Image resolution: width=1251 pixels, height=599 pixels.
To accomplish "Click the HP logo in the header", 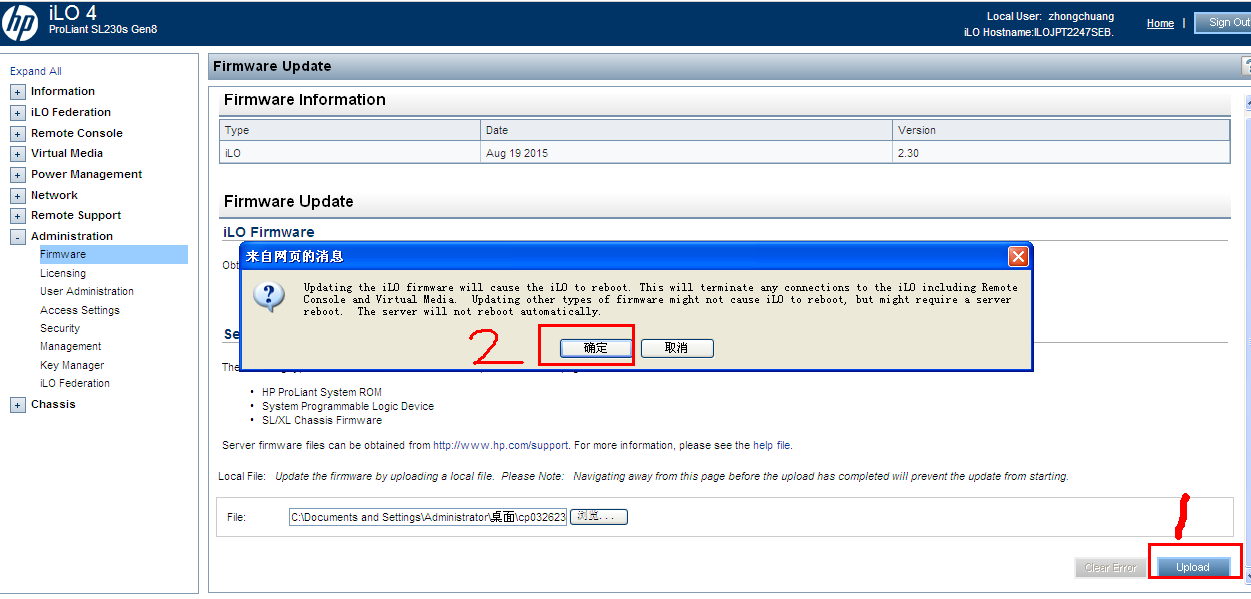I will point(20,22).
